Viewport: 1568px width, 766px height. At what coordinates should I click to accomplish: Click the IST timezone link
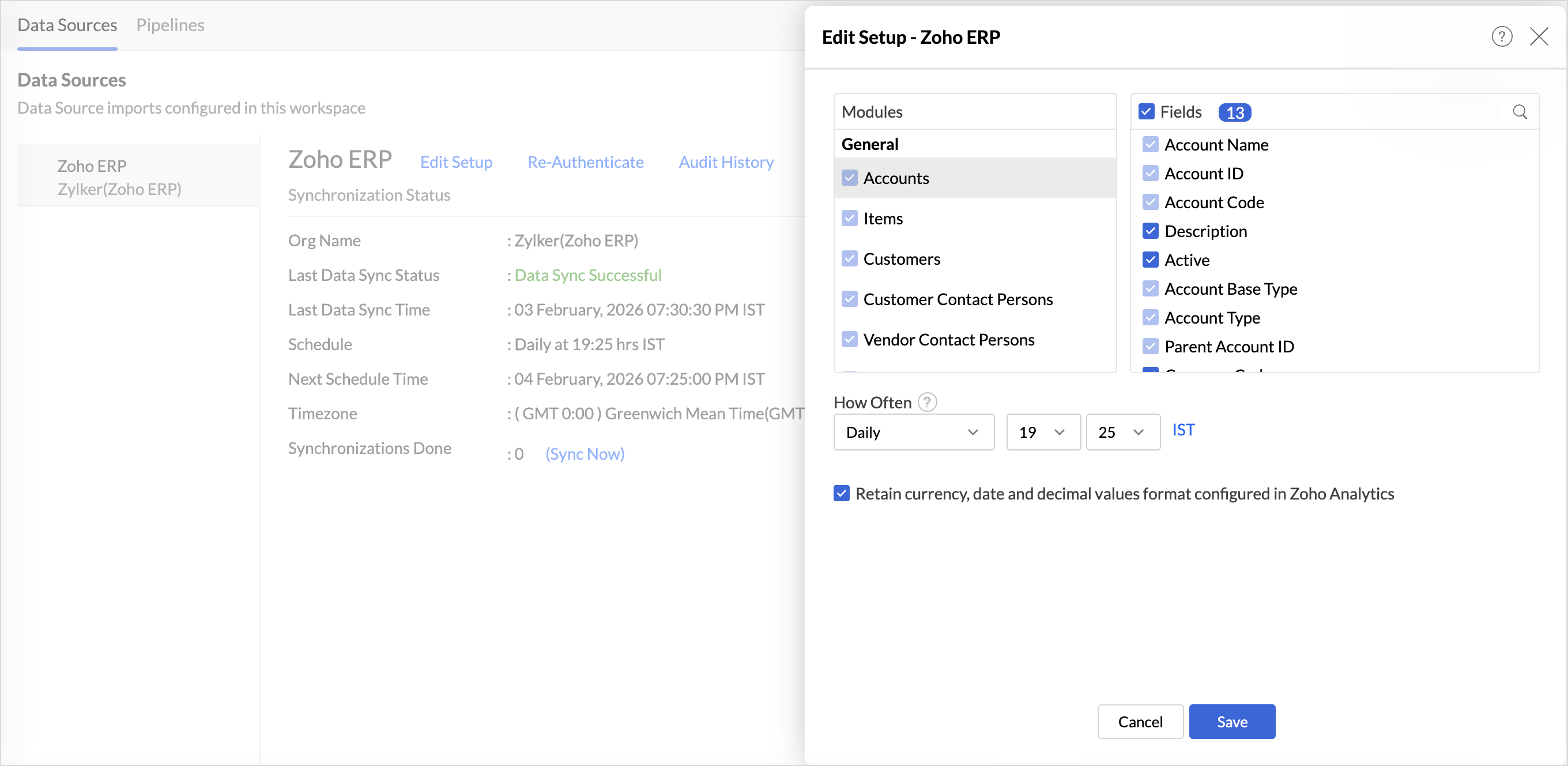[x=1183, y=430]
